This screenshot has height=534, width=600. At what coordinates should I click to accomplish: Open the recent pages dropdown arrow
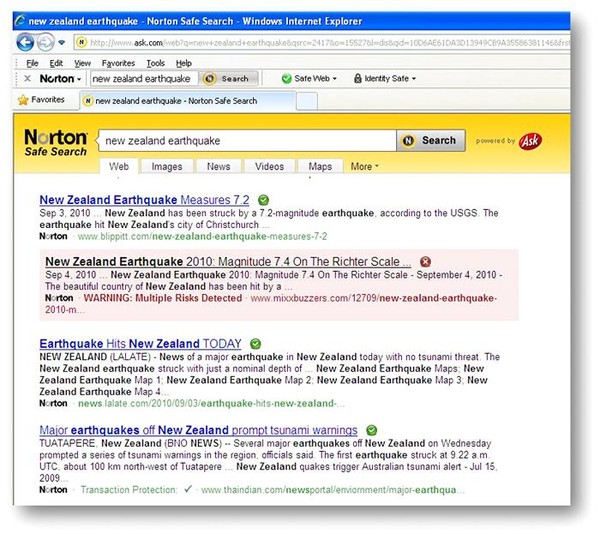pos(62,42)
